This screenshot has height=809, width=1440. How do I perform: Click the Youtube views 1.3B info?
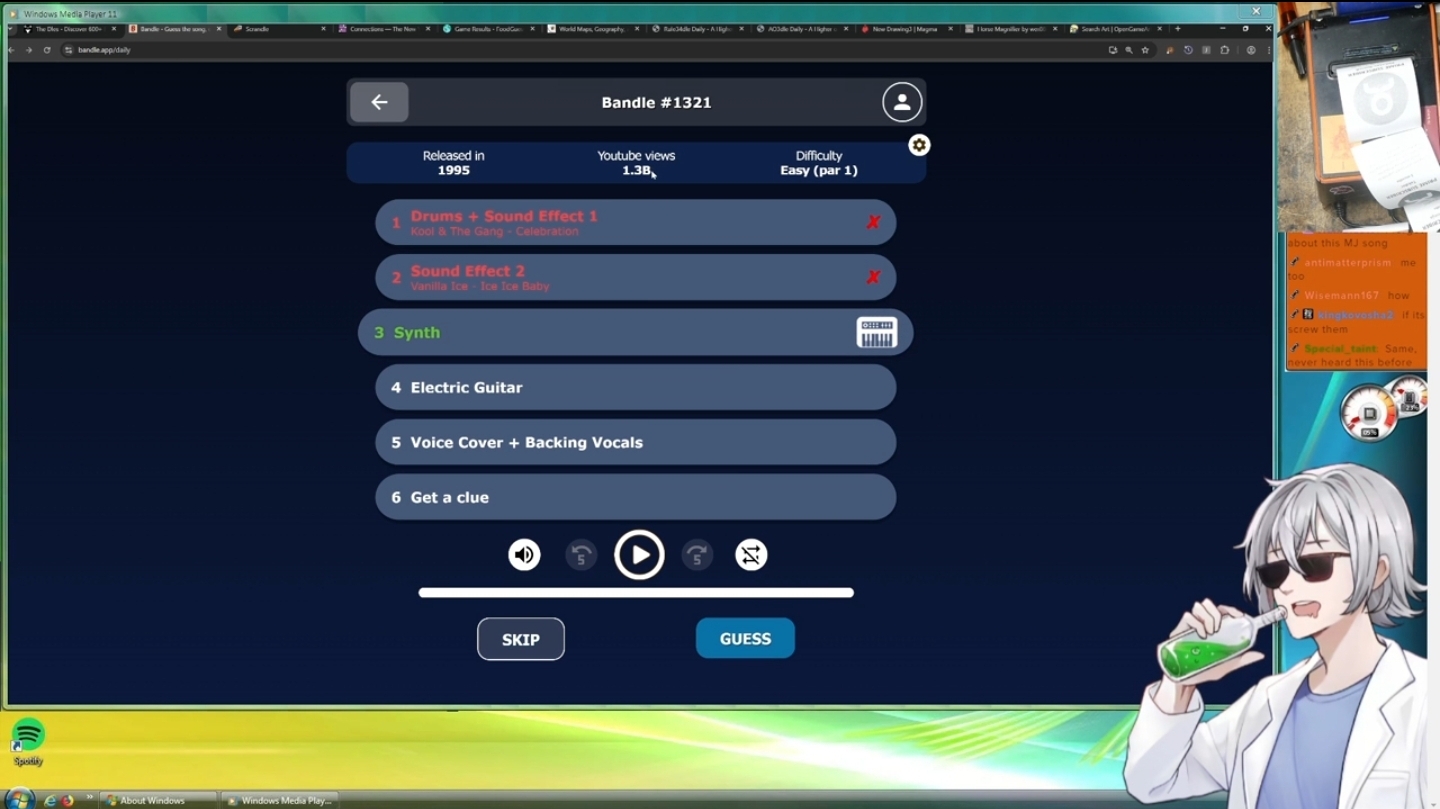click(x=636, y=163)
